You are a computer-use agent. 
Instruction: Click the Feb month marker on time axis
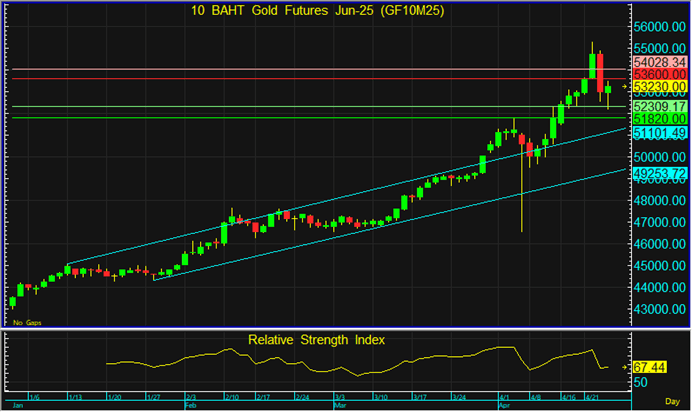click(x=191, y=407)
